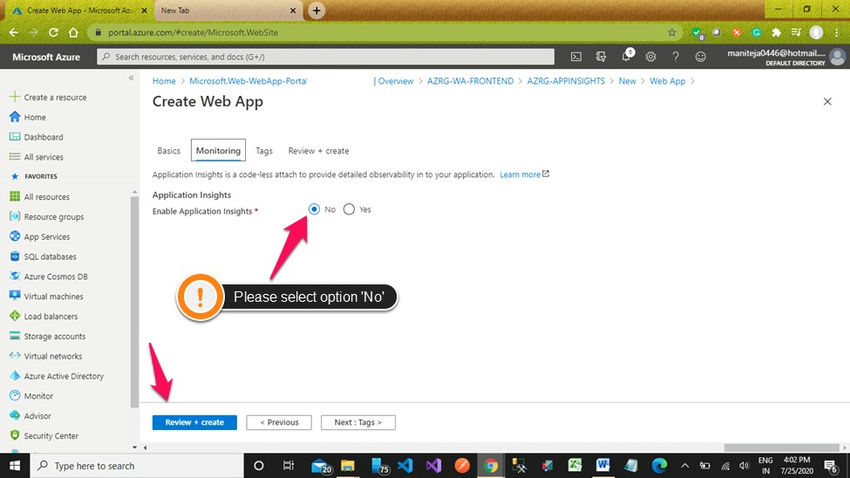
Task: Switch to the Tags tab
Action: (x=264, y=151)
